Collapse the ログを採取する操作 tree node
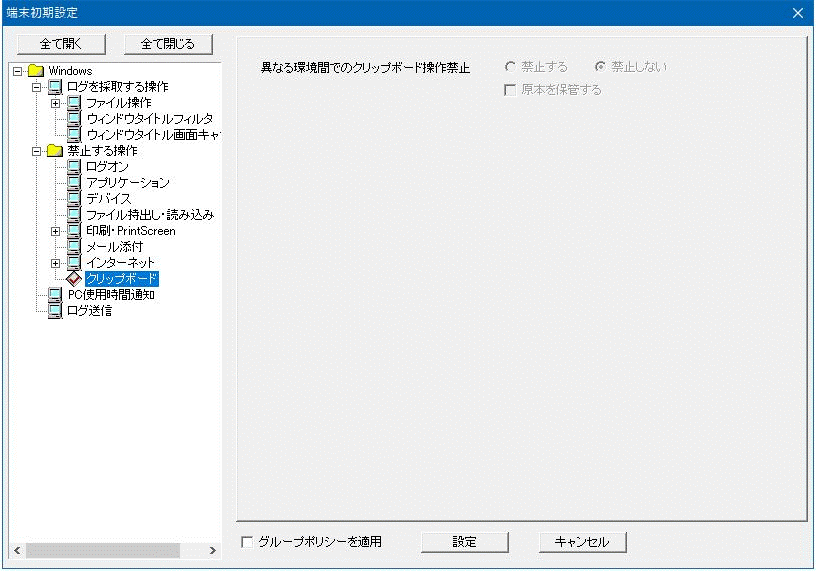This screenshot has height=571, width=816. coord(36,87)
